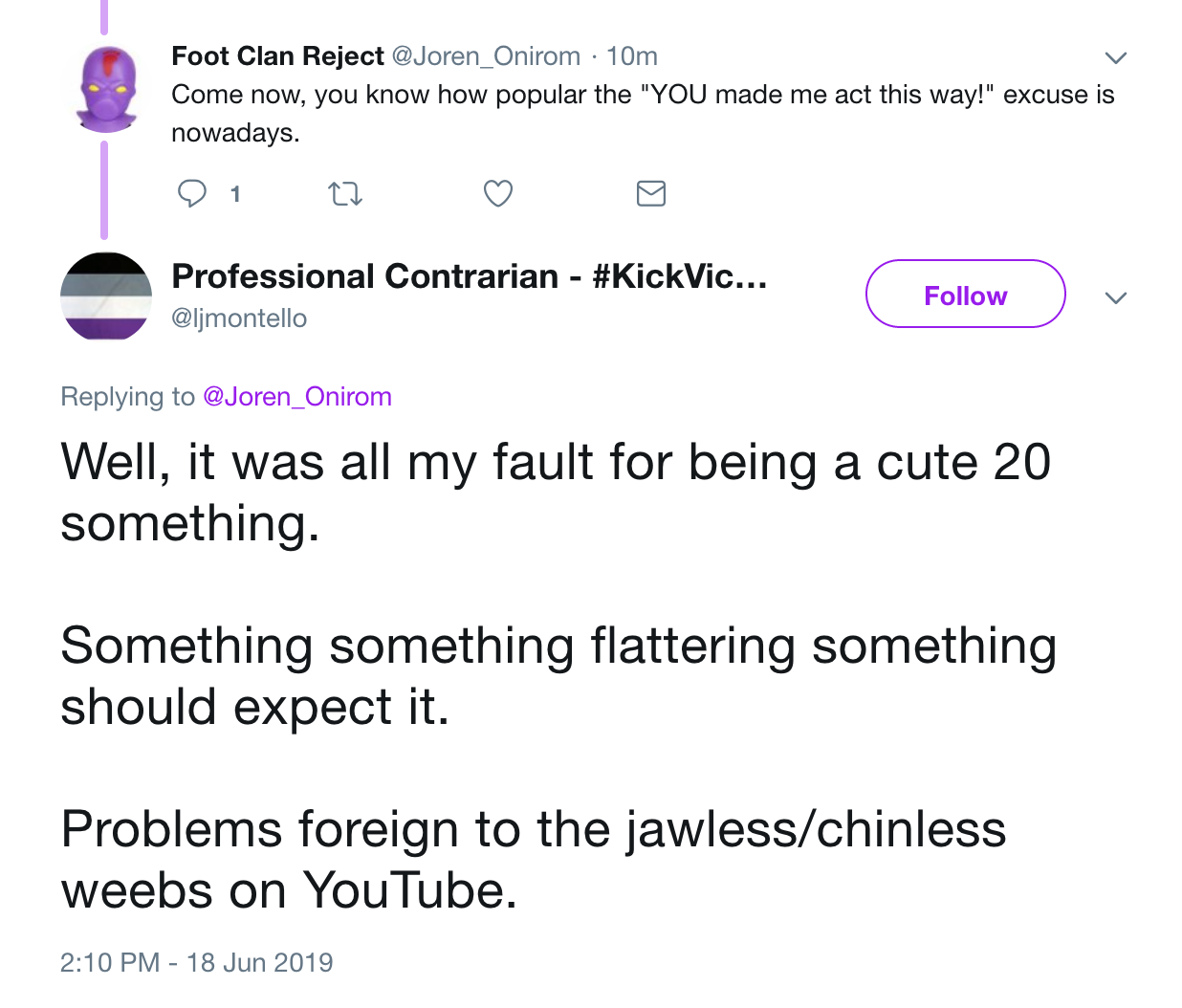This screenshot has height=1008, width=1182.
Task: Open Foot Clan Reject's purple avatar
Action: pos(105,89)
